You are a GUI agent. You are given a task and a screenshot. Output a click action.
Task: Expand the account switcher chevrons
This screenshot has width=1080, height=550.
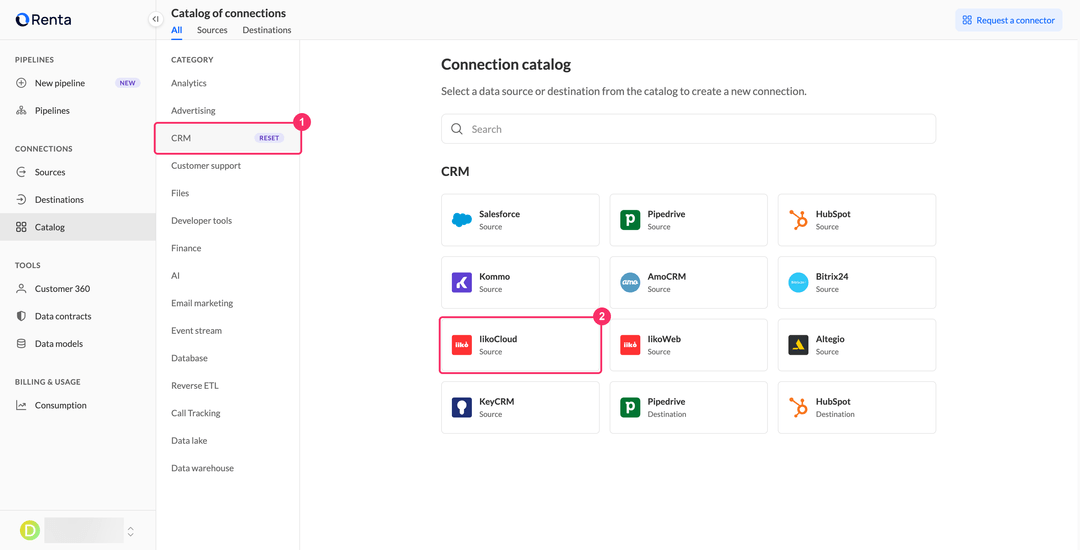[130, 531]
